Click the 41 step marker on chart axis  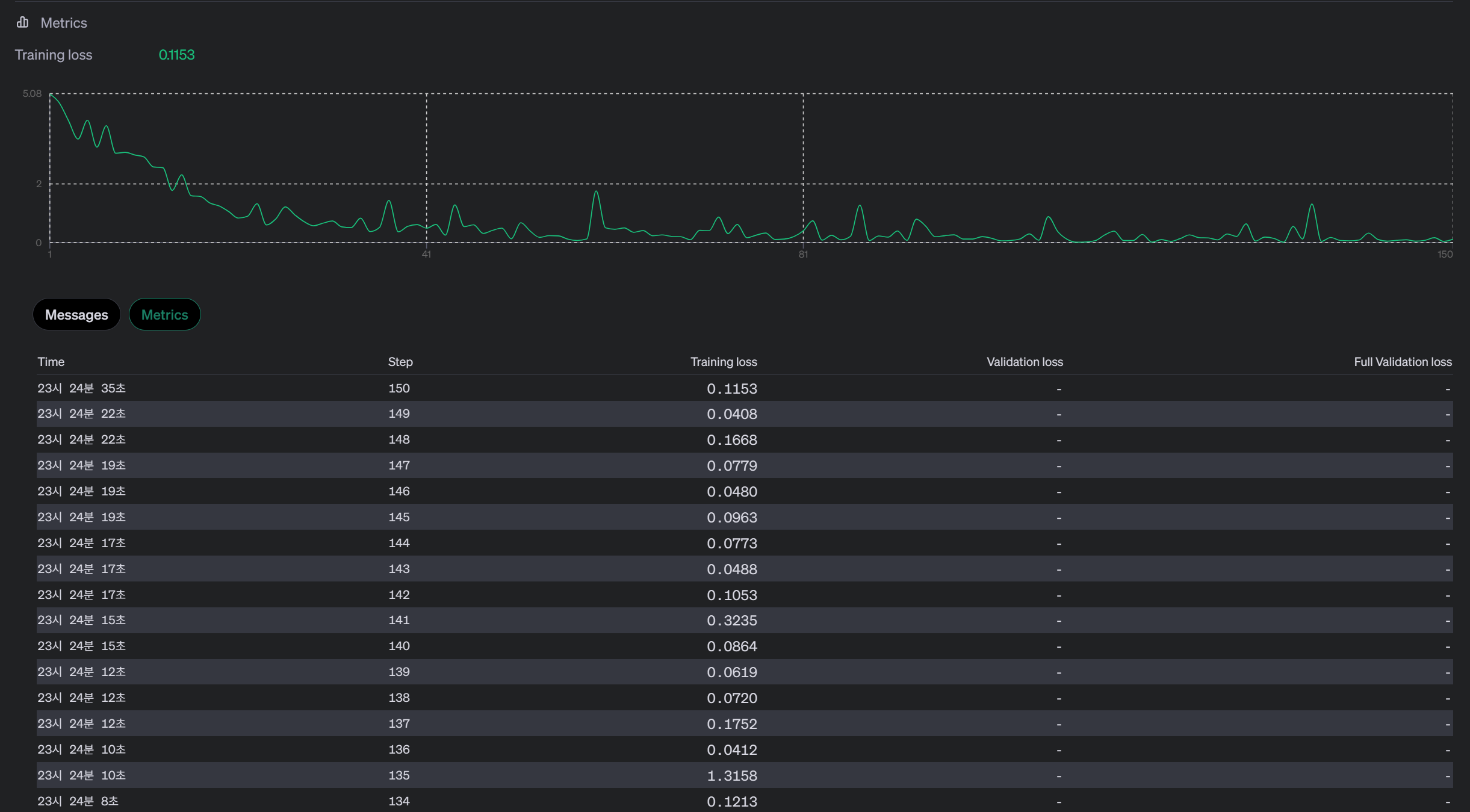point(426,255)
